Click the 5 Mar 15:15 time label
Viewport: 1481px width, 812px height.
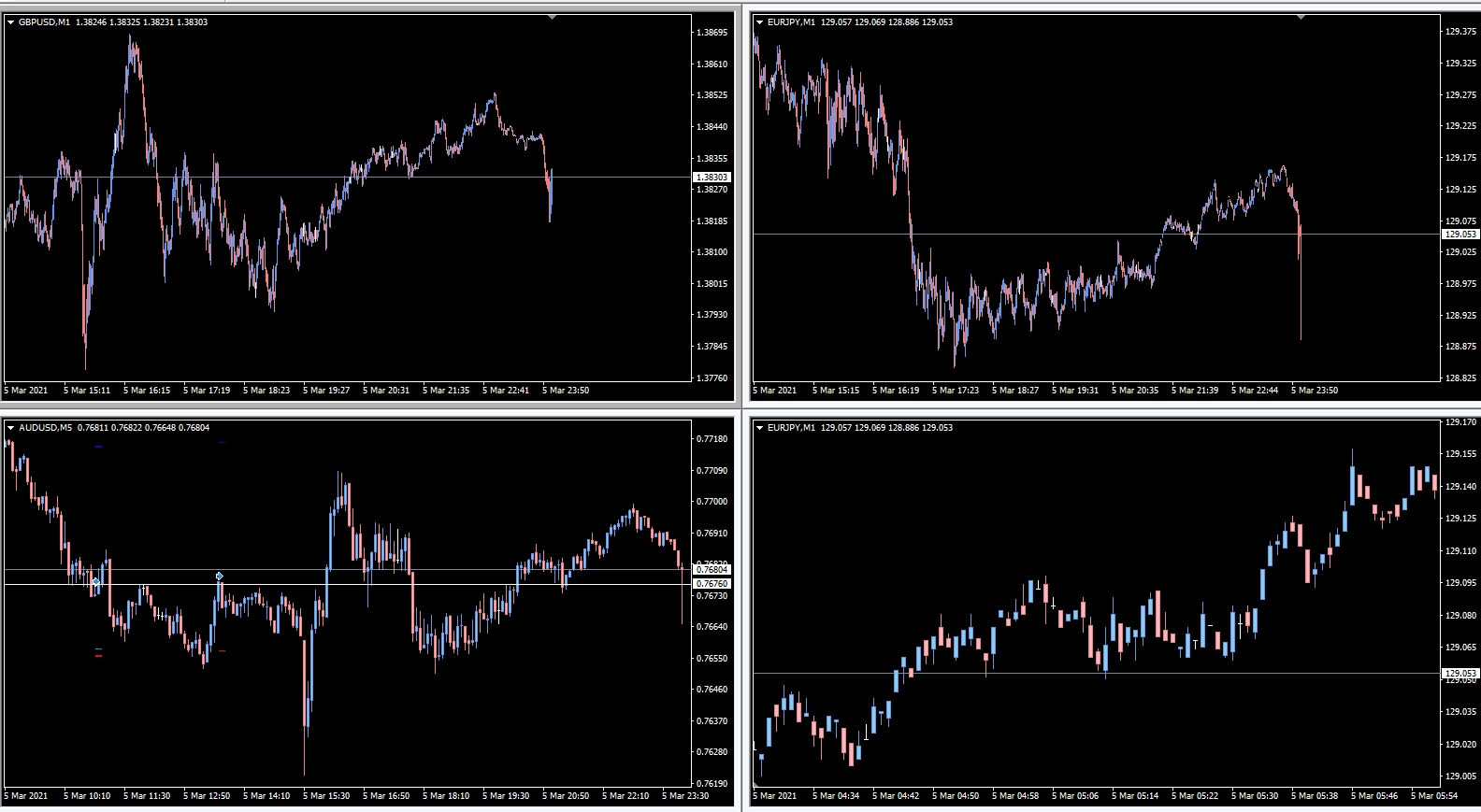[x=836, y=391]
